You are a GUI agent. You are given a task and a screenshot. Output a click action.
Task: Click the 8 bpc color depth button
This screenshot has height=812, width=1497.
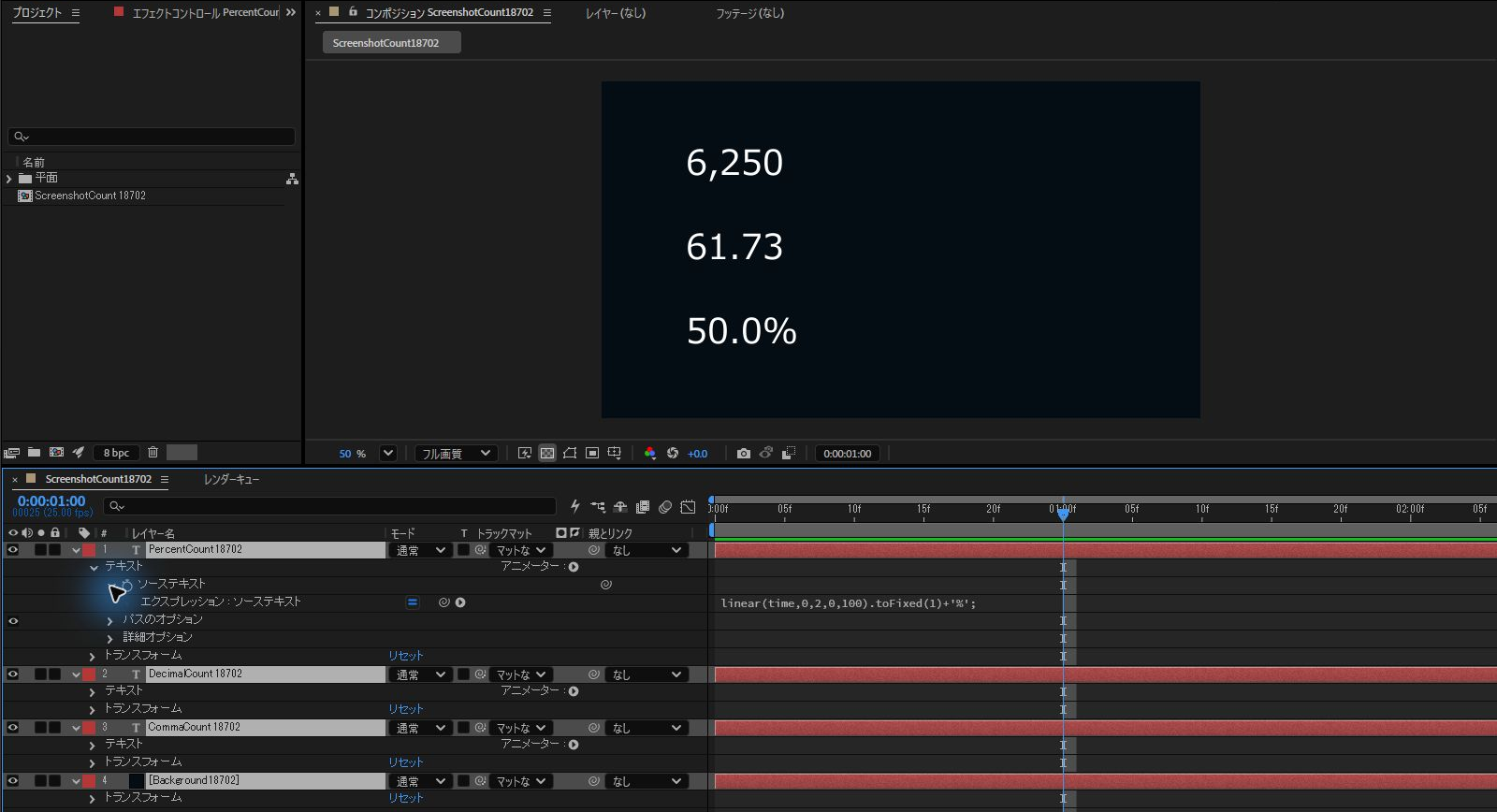coord(116,453)
